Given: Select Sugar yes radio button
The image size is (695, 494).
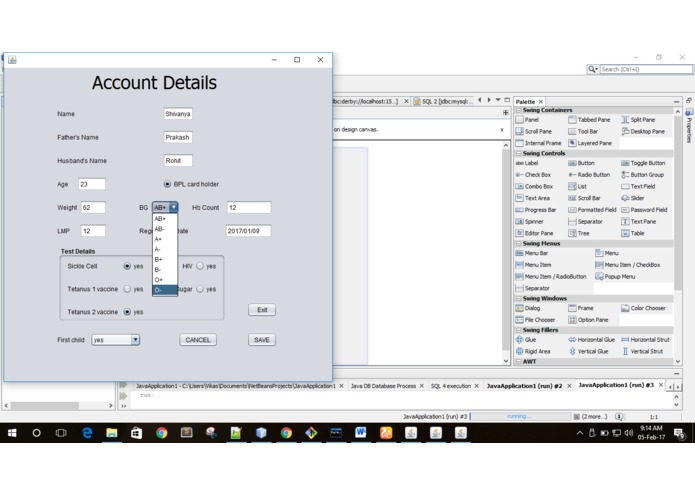Looking at the screenshot, I should pos(200,289).
